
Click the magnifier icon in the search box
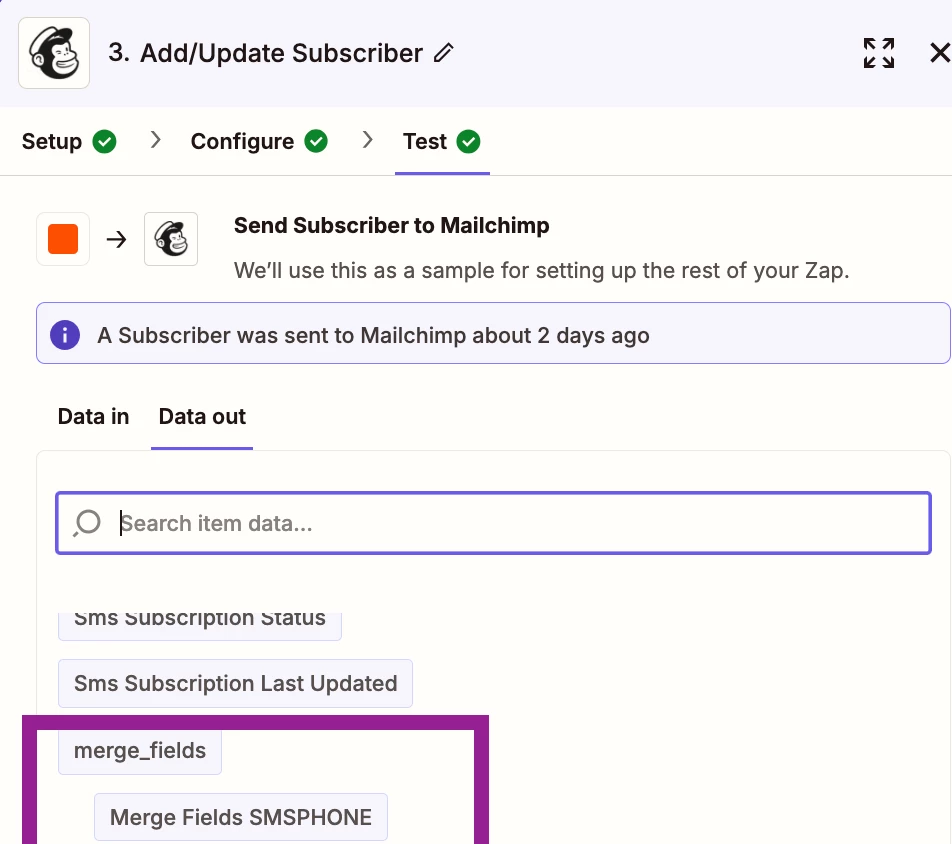87,523
